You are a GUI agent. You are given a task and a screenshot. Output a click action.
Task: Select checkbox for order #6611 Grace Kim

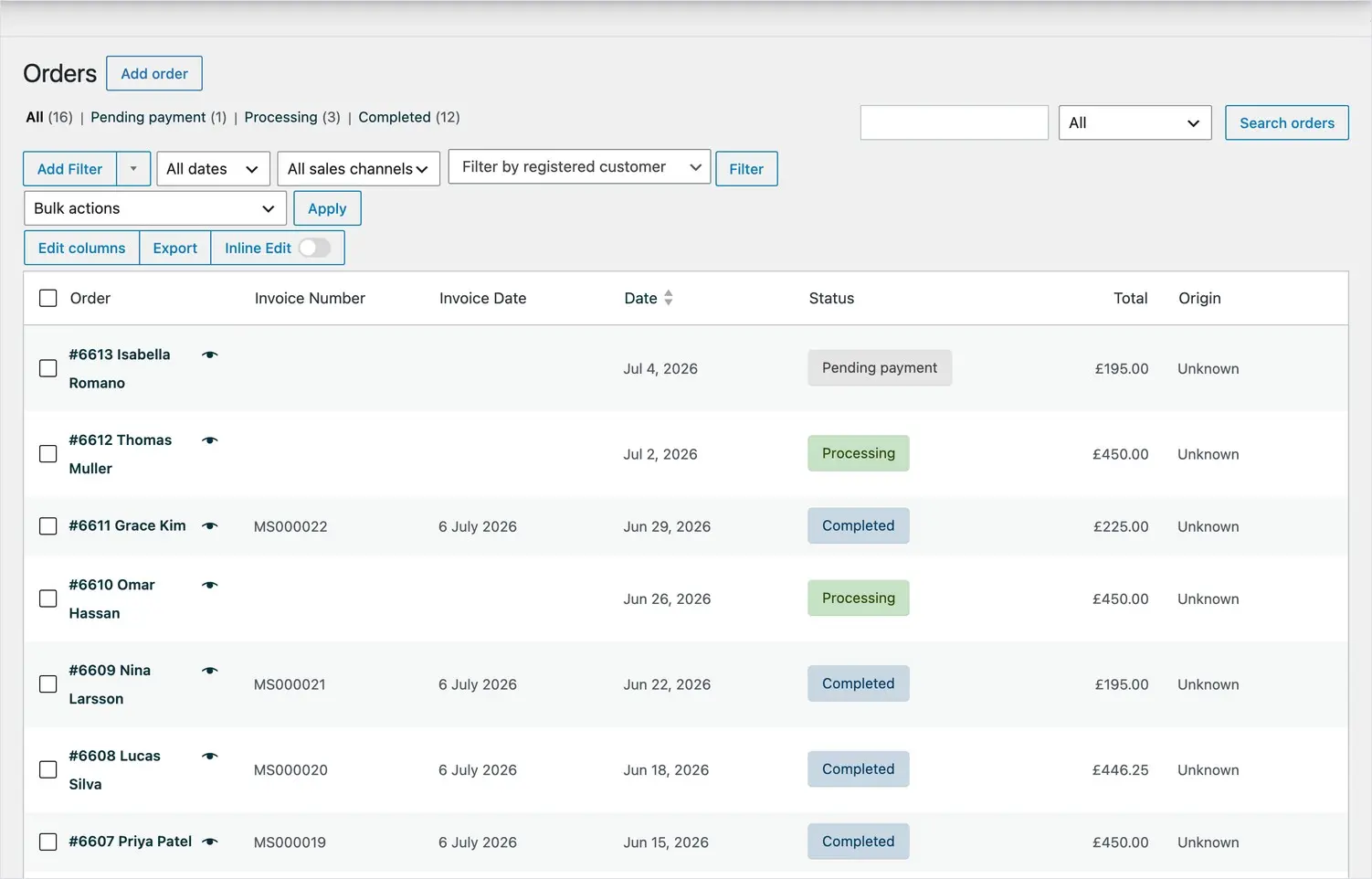point(48,526)
